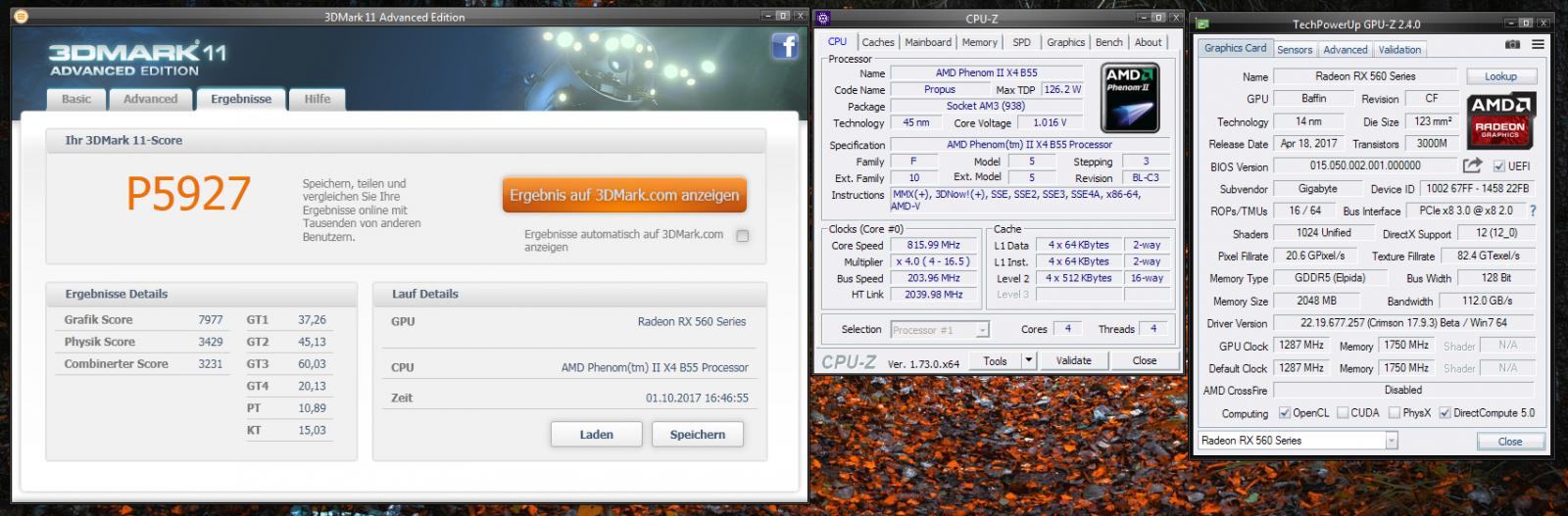
Task: Take a GPU-Z screenshot with the camera icon
Action: tap(1512, 44)
